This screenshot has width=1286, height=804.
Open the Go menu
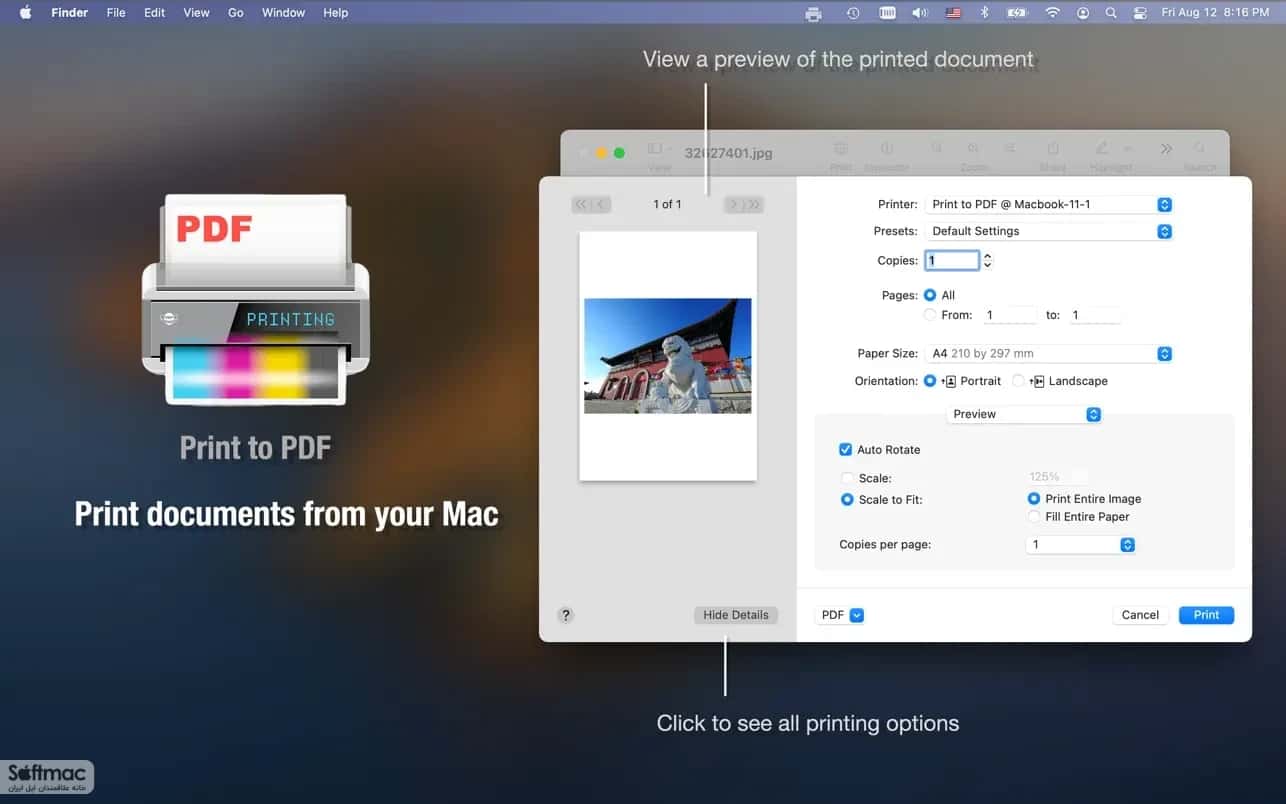[x=236, y=13]
